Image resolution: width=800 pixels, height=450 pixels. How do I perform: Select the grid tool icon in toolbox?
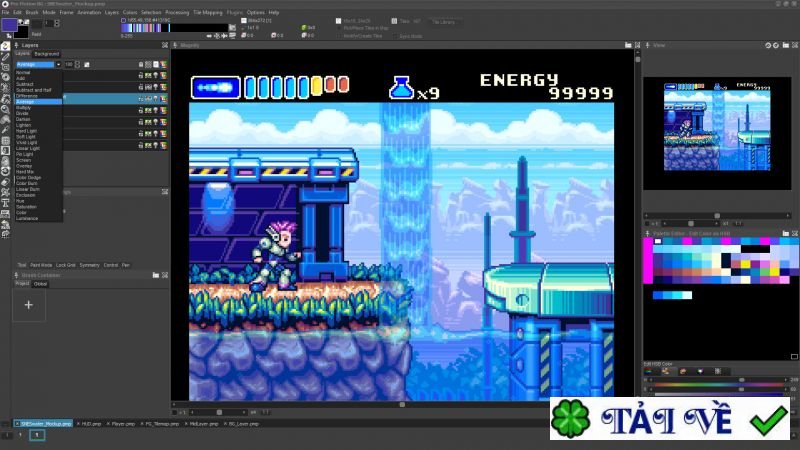[x=6, y=140]
